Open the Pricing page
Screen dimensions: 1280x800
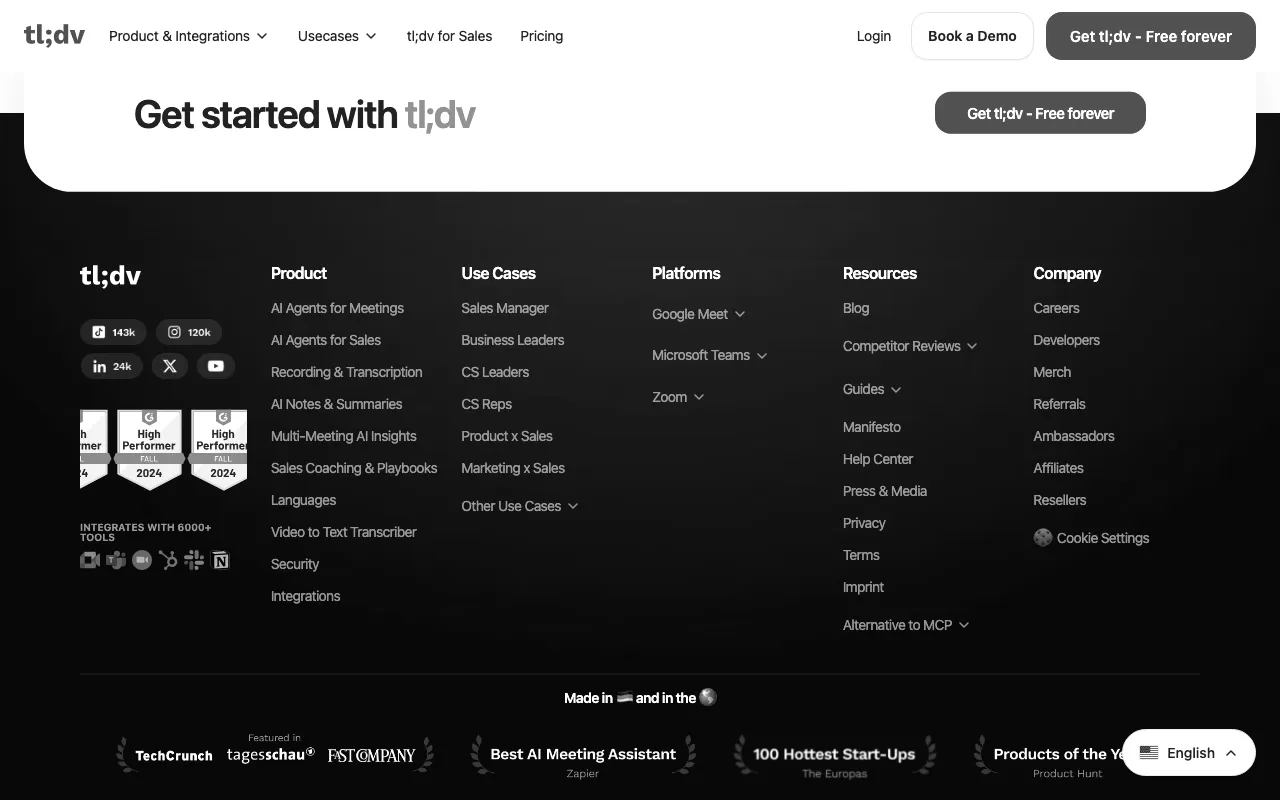tap(541, 36)
